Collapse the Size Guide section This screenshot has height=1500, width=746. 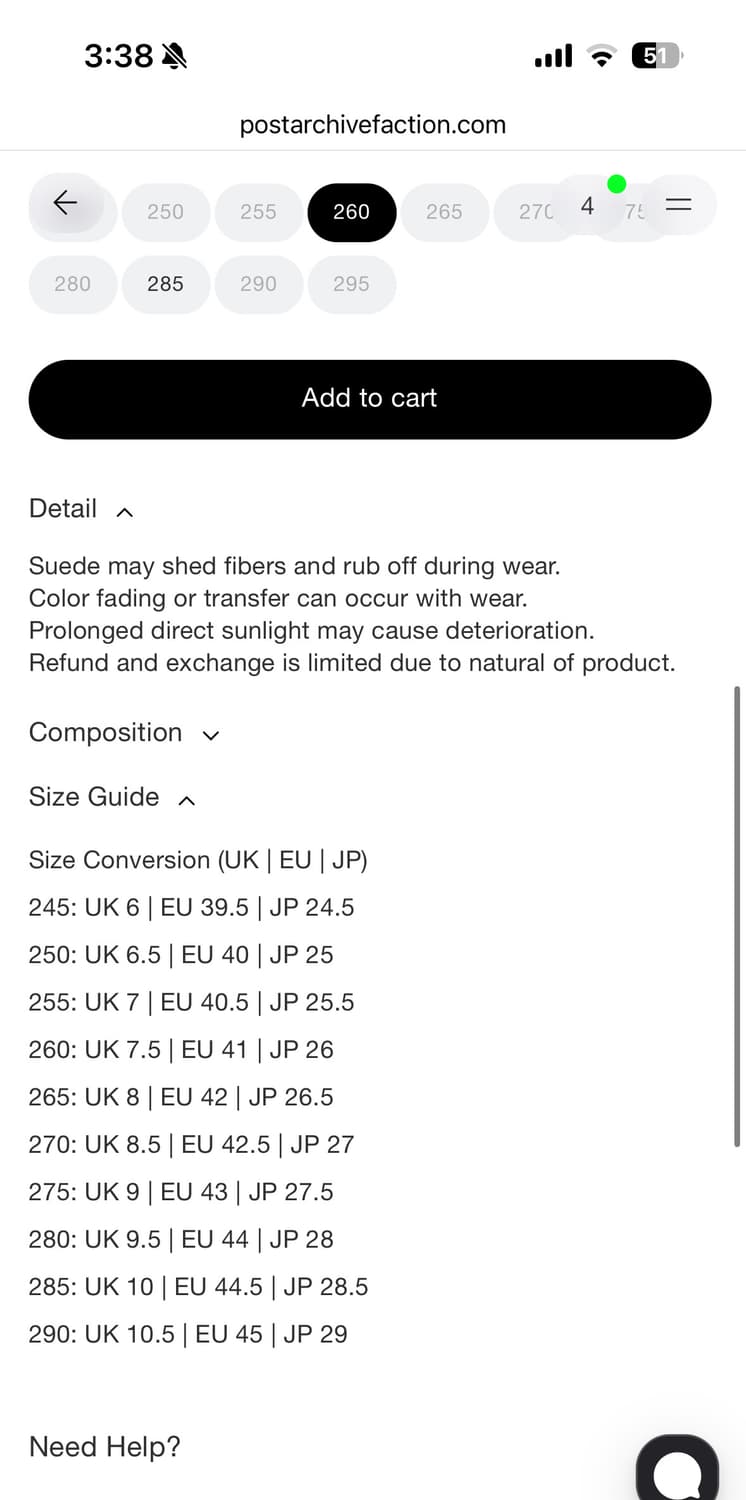click(x=112, y=797)
